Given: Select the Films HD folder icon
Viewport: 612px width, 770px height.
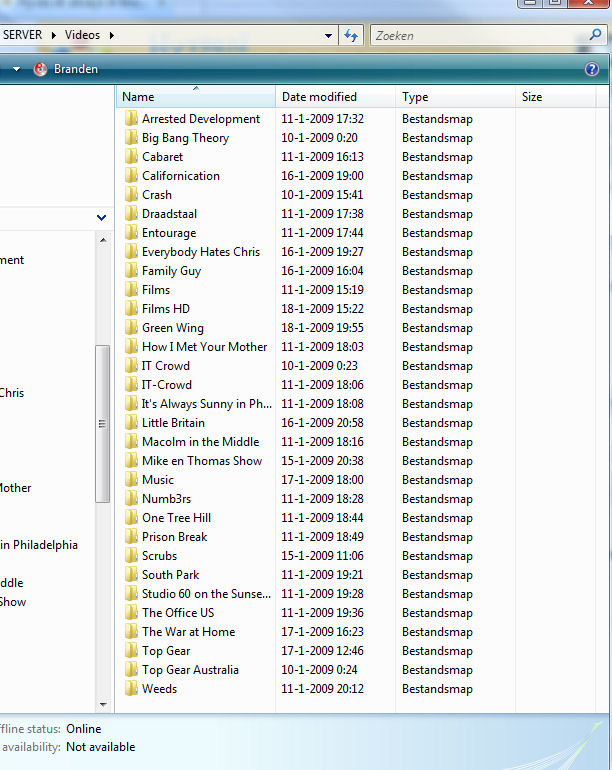Looking at the screenshot, I should pyautogui.click(x=131, y=309).
